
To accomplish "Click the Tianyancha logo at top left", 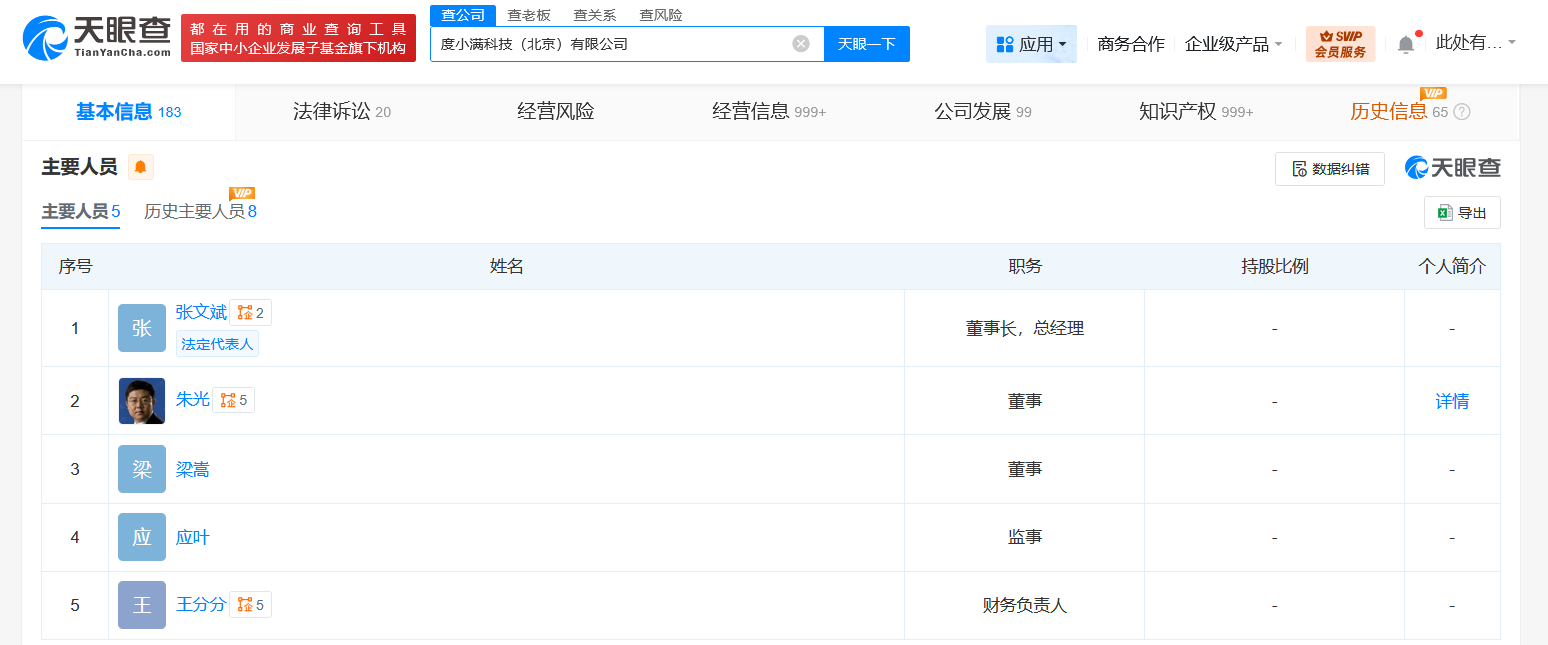I will (97, 38).
